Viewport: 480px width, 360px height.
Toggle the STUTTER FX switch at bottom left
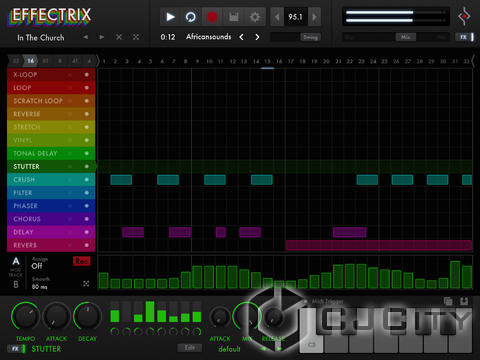(17, 349)
